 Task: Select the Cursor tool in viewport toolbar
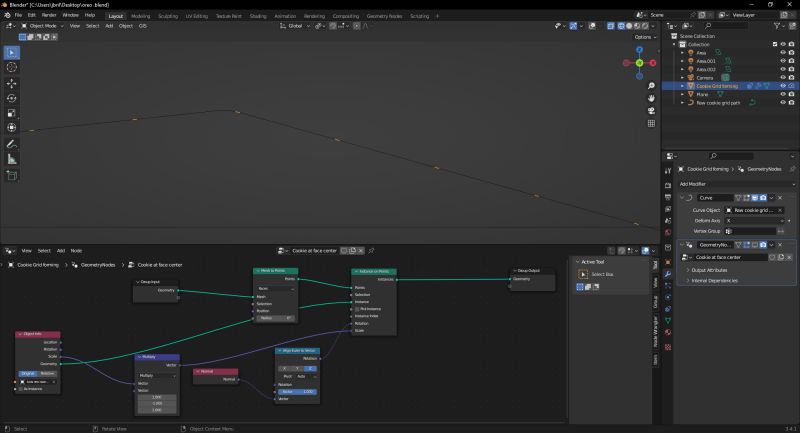[x=11, y=67]
